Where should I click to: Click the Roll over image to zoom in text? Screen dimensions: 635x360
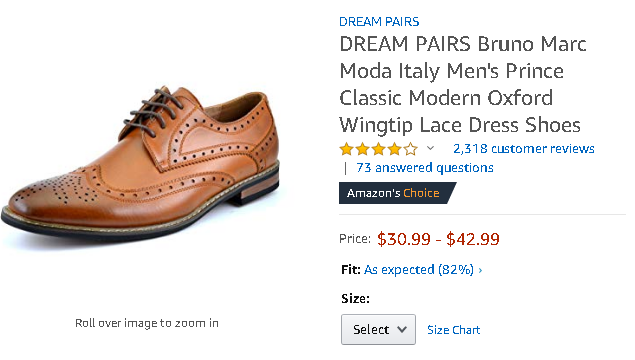click(x=147, y=323)
